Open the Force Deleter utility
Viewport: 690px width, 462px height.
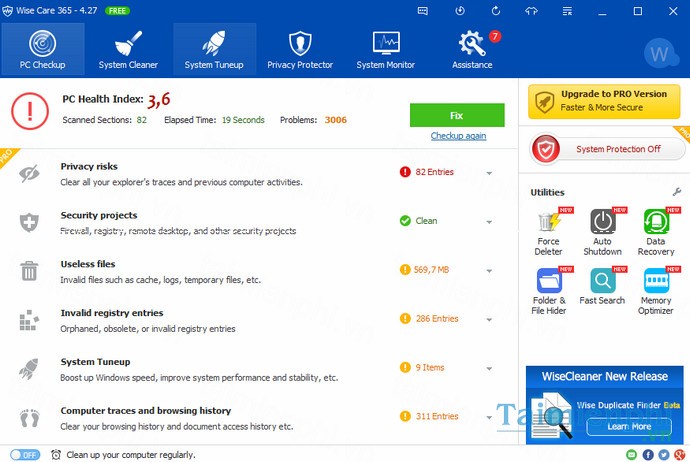point(548,231)
